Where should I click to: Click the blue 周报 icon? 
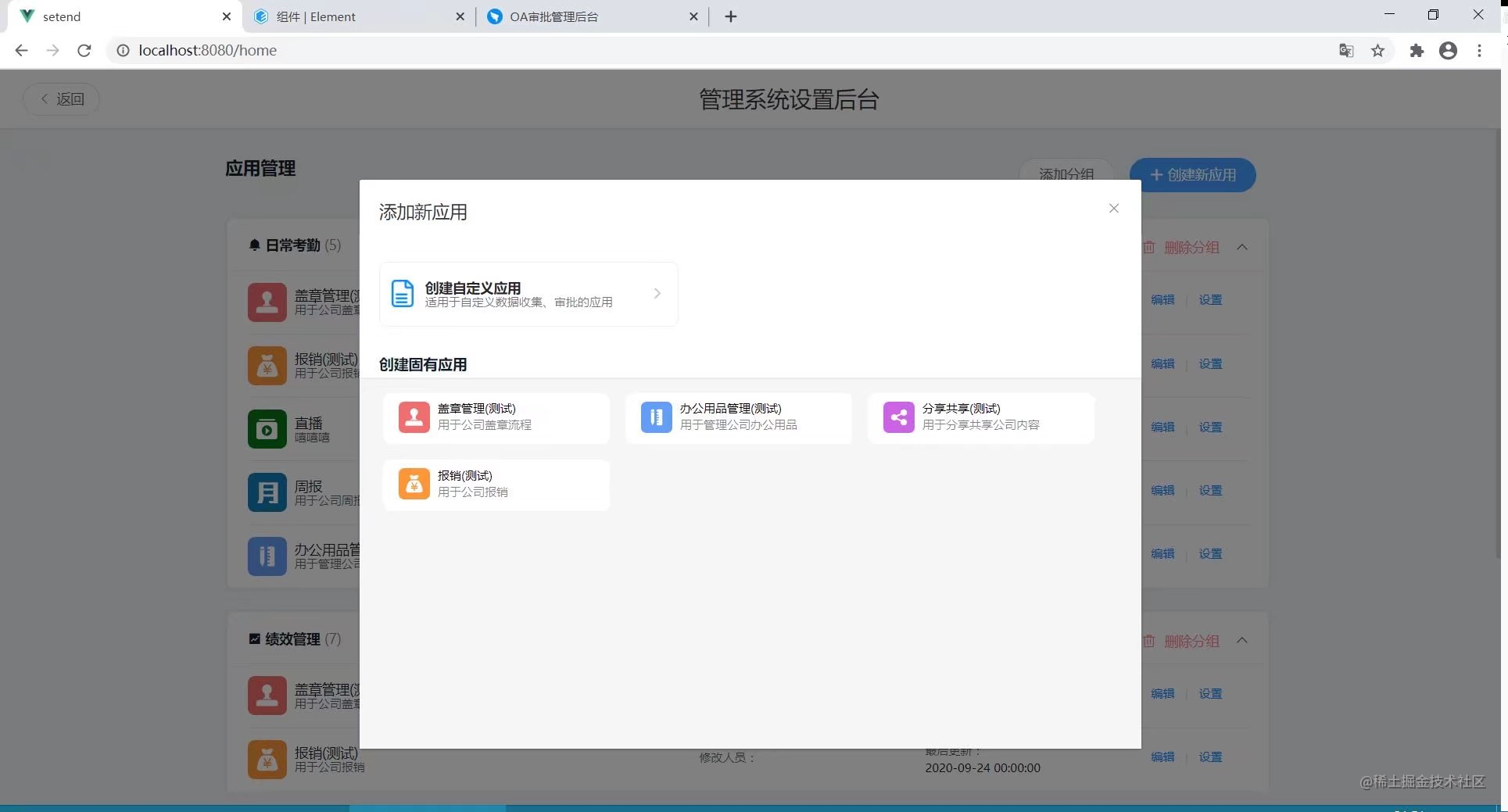pyautogui.click(x=267, y=492)
